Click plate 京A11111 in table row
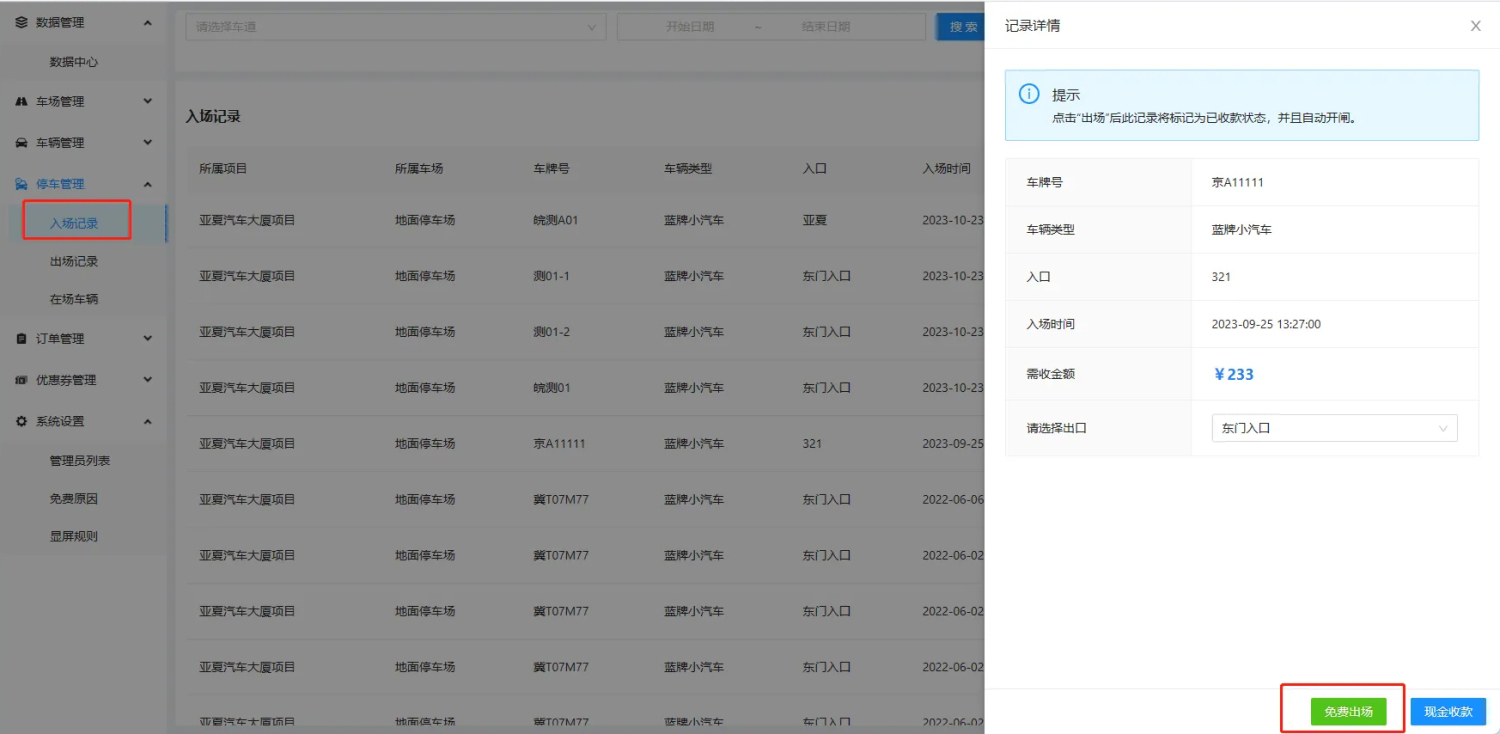Image resolution: width=1500 pixels, height=734 pixels. [559, 444]
